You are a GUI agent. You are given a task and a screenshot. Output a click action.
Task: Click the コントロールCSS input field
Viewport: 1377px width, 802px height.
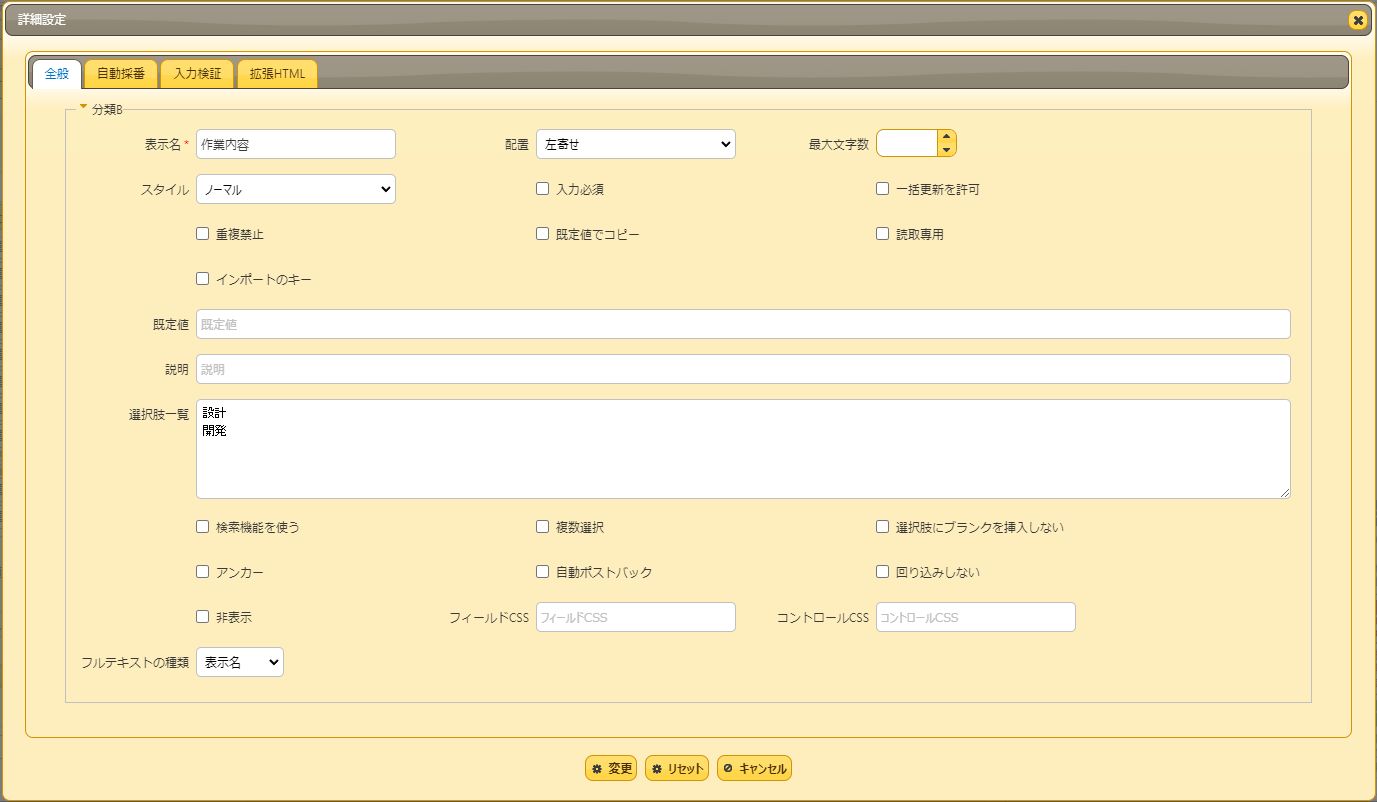coord(976,617)
